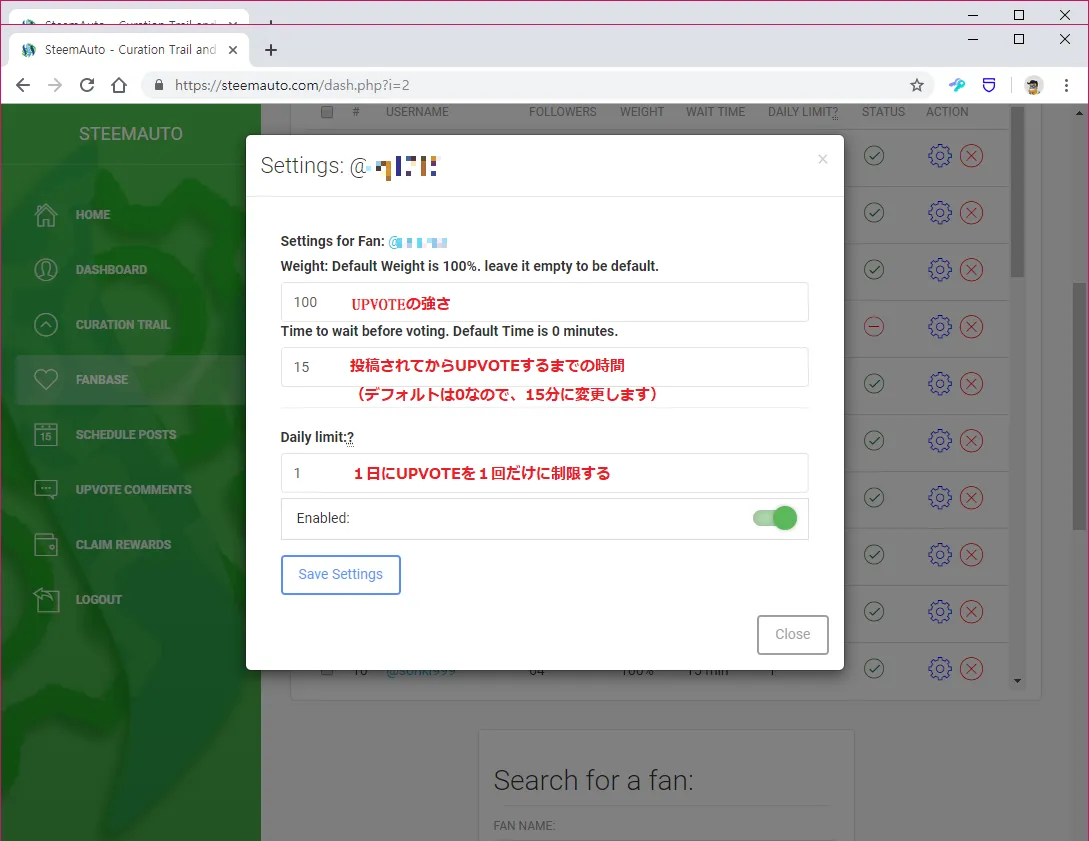The height and width of the screenshot is (841, 1089).
Task: Click the house icon beside HOME
Action: tap(46, 215)
